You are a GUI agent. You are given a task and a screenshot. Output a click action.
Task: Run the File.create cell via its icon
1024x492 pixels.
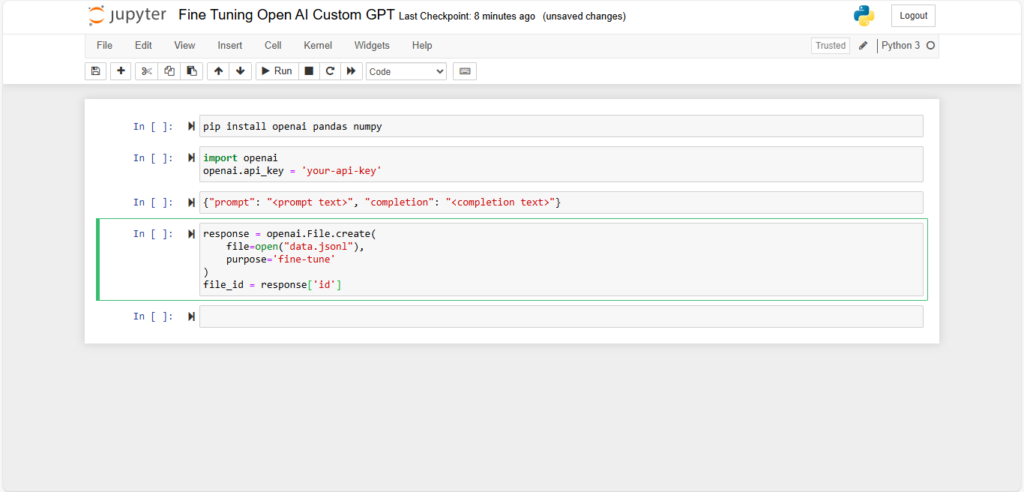(191, 234)
